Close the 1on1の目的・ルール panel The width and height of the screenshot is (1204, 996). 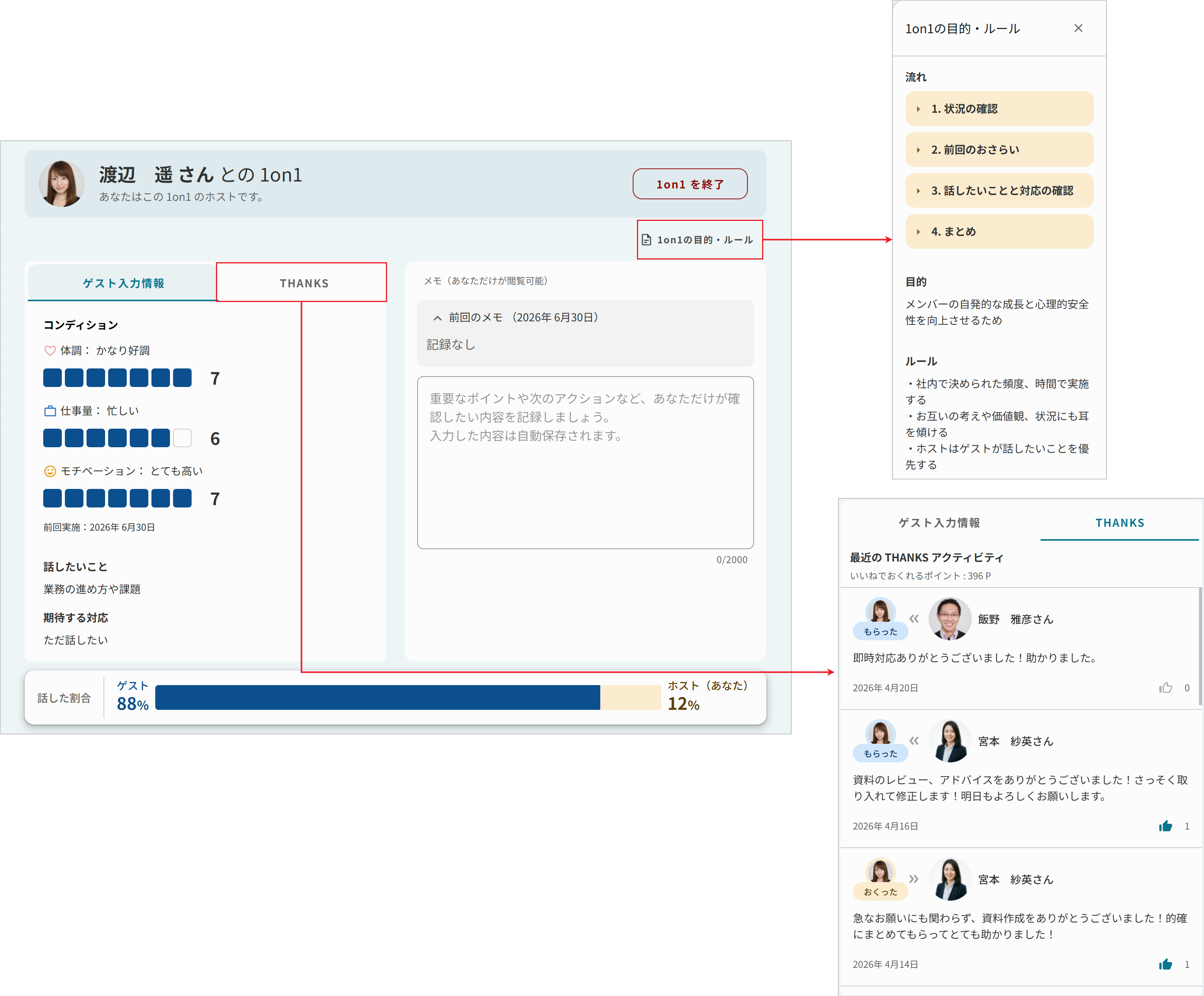point(1078,28)
